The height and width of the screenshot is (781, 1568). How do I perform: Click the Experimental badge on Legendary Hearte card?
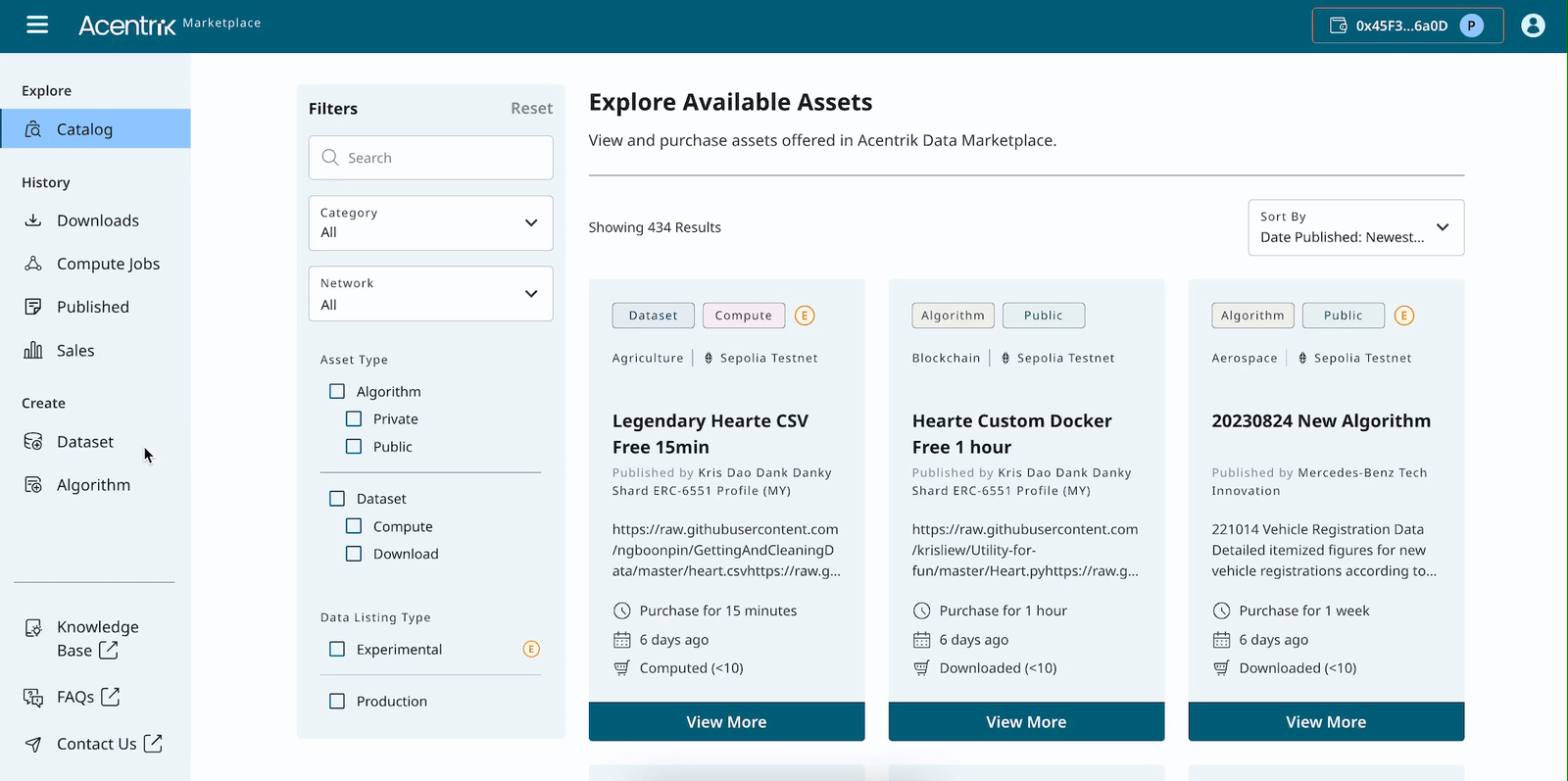tap(805, 316)
